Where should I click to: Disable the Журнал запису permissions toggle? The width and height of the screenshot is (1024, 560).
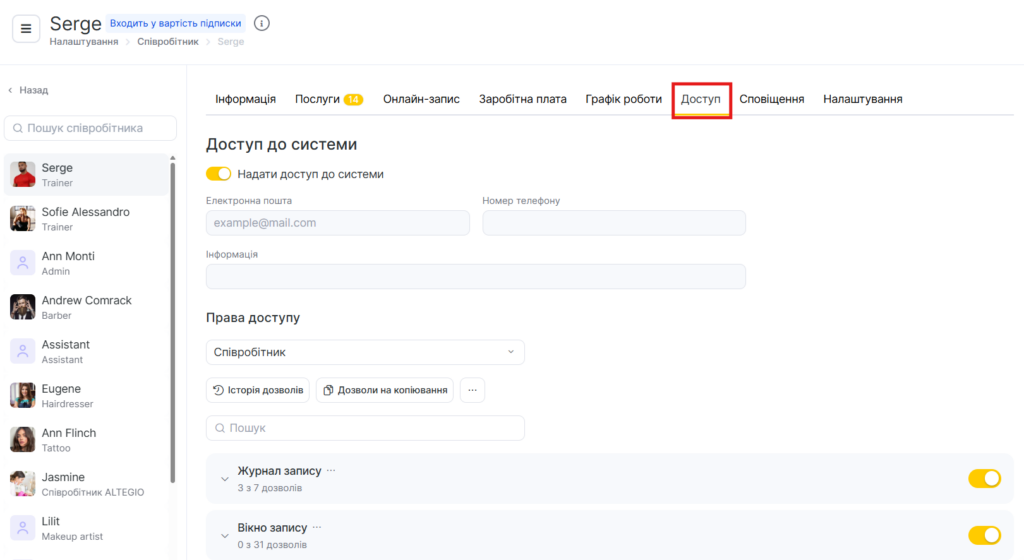[x=984, y=478]
